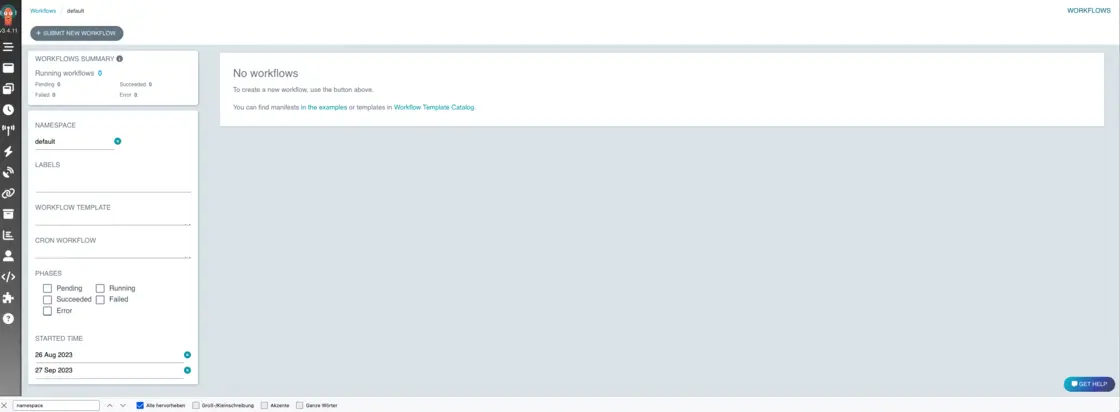Open Event Flow via the broadcast tower icon
This screenshot has width=1120, height=412.
coord(8,130)
